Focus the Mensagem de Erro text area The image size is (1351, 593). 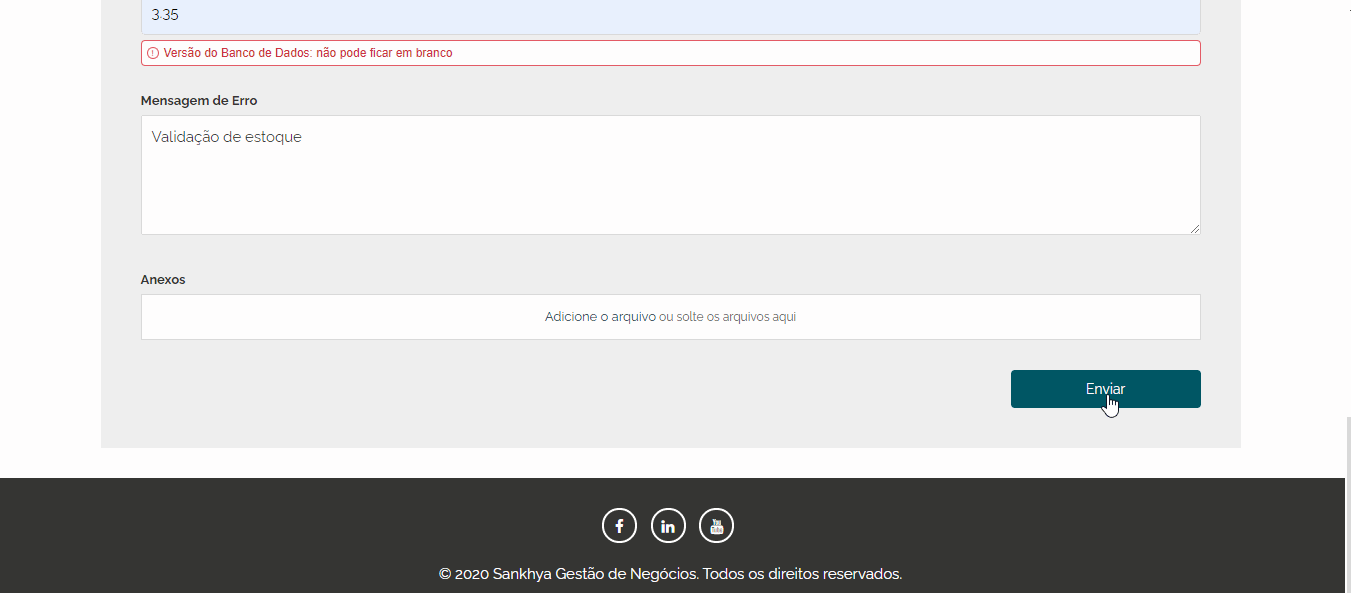tap(670, 175)
